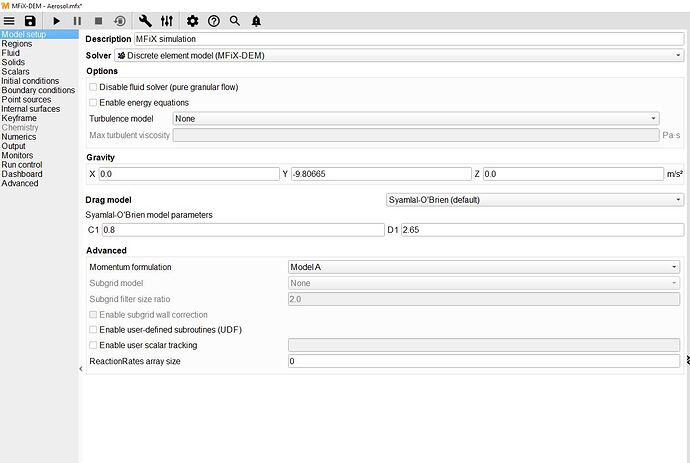Click the D1 parameter field
The width and height of the screenshot is (690, 463).
(543, 230)
